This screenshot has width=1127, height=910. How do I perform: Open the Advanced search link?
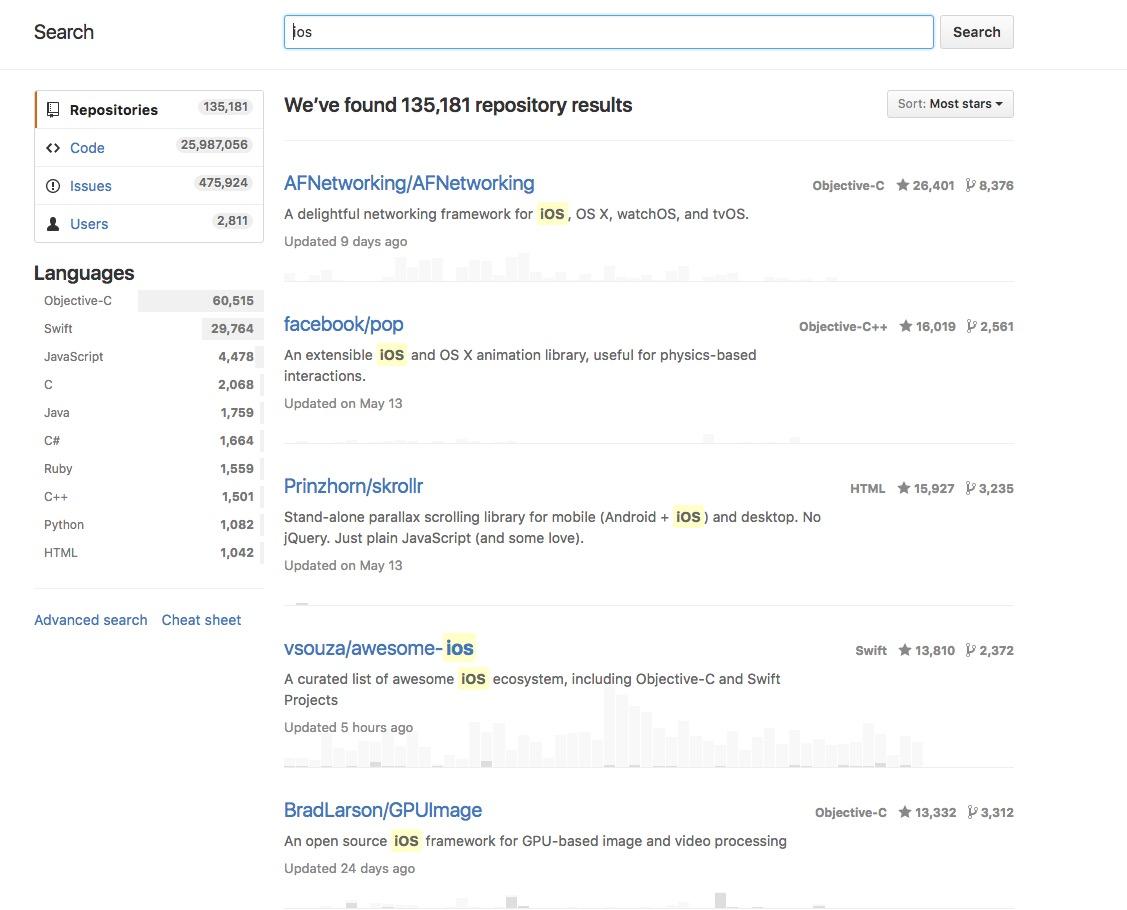click(x=90, y=620)
